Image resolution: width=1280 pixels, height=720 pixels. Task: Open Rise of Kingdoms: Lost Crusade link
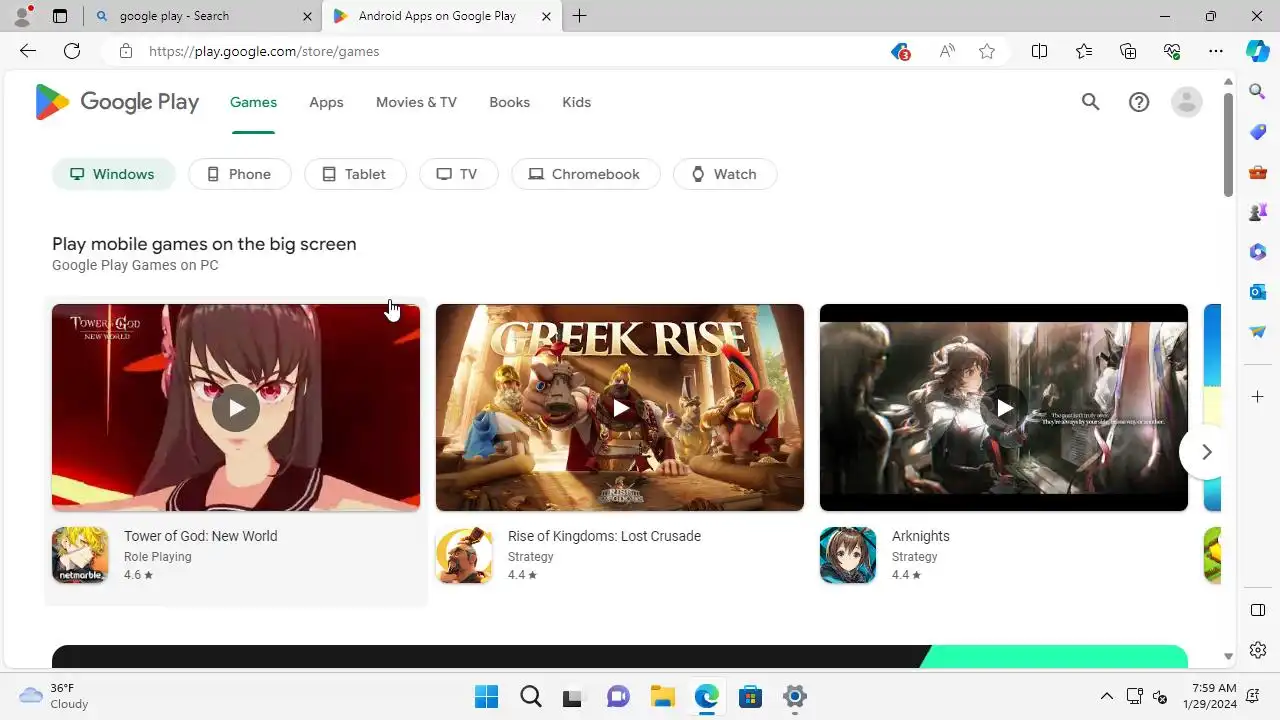[604, 536]
